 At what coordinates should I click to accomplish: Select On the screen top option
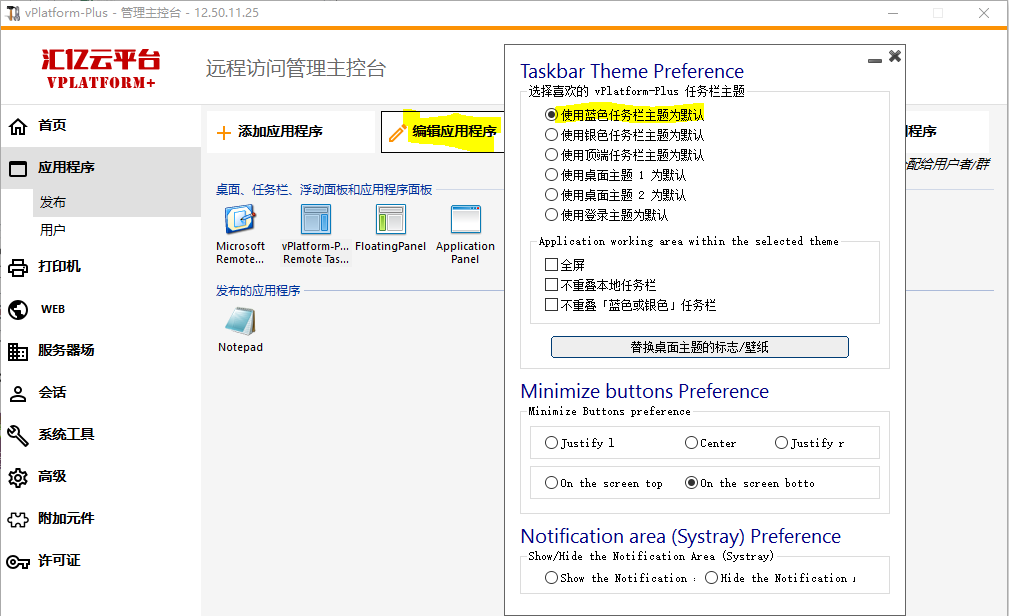551,483
